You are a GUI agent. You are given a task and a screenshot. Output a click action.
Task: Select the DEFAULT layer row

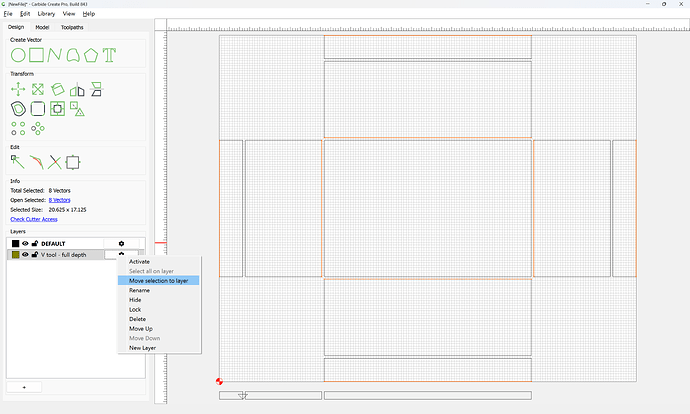pos(76,243)
